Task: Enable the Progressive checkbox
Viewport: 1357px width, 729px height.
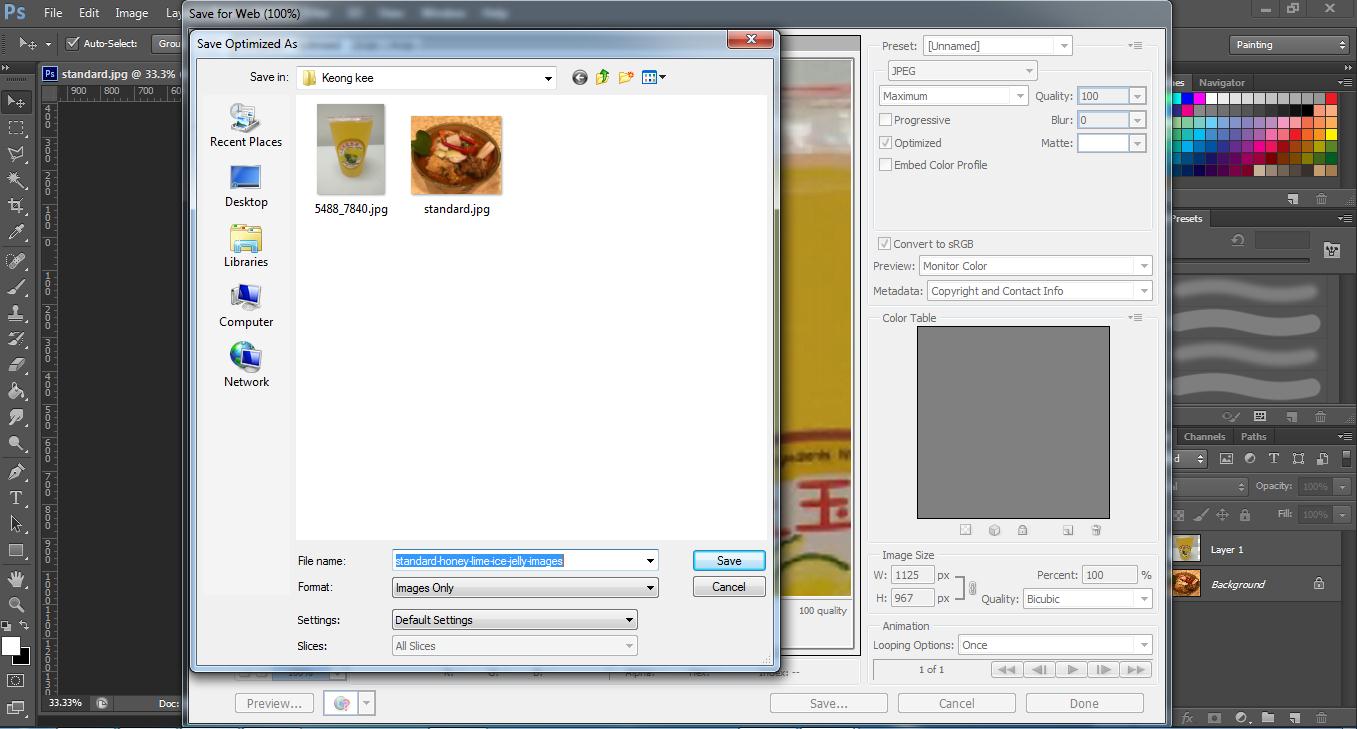Action: point(885,120)
